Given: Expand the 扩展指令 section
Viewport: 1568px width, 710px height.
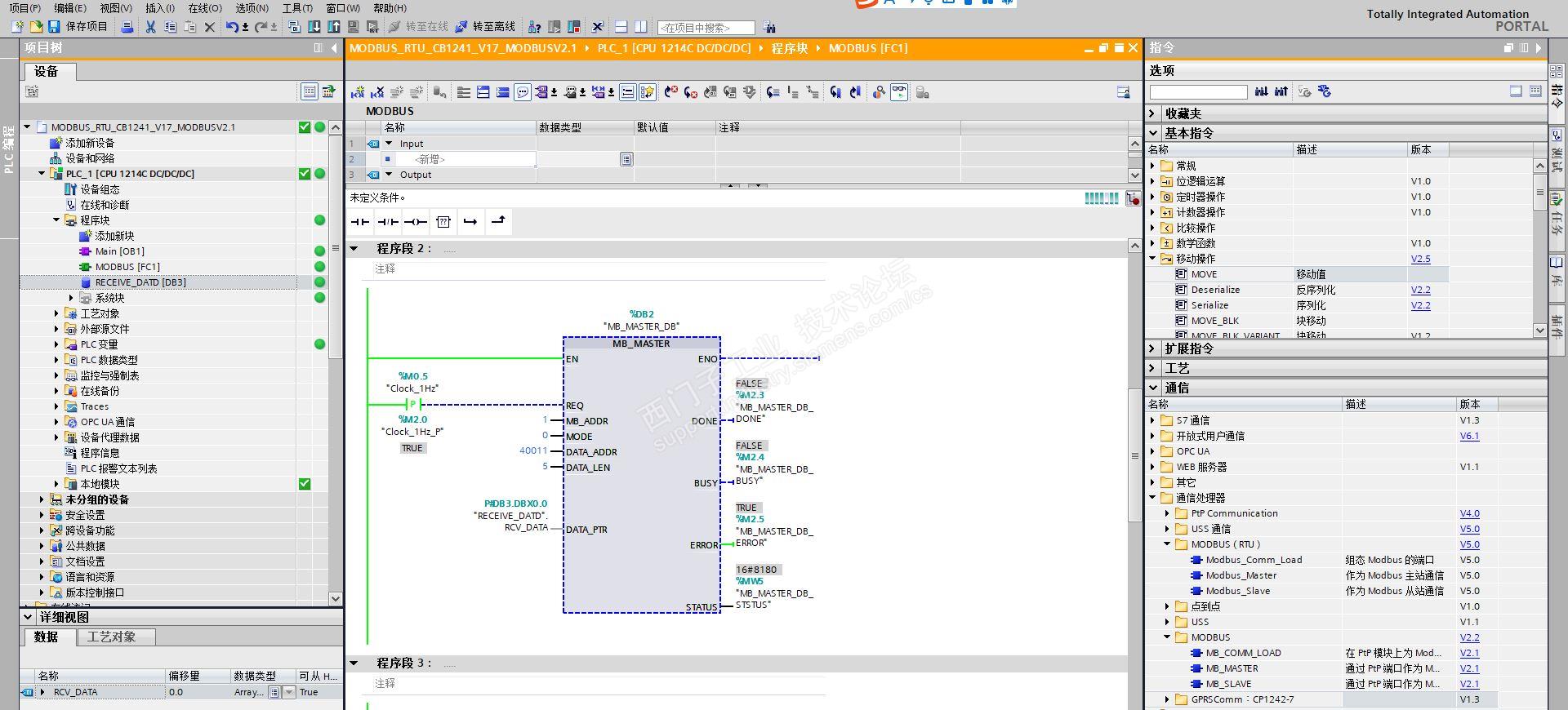Looking at the screenshot, I should (x=1153, y=348).
